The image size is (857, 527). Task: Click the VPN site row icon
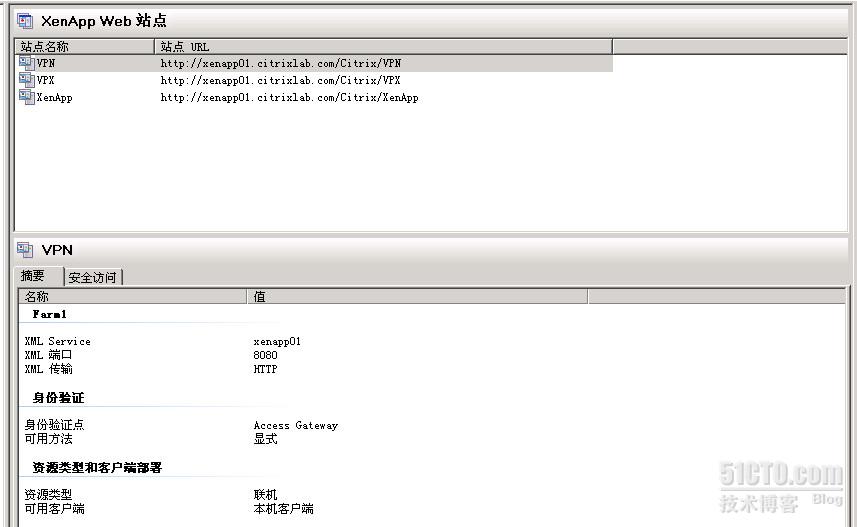(27, 62)
